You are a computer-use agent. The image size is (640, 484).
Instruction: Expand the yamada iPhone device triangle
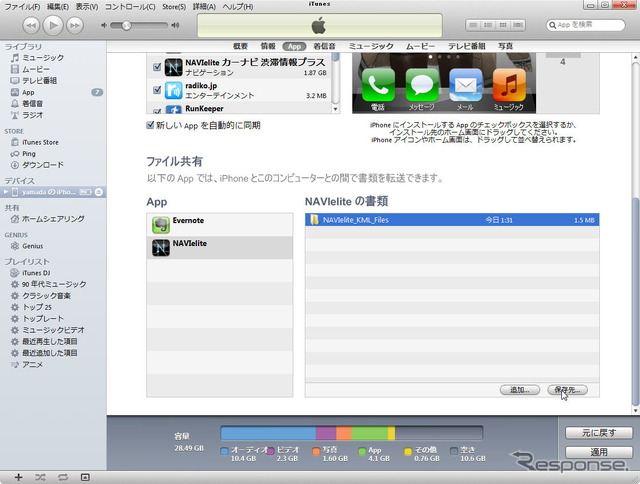coord(6,192)
